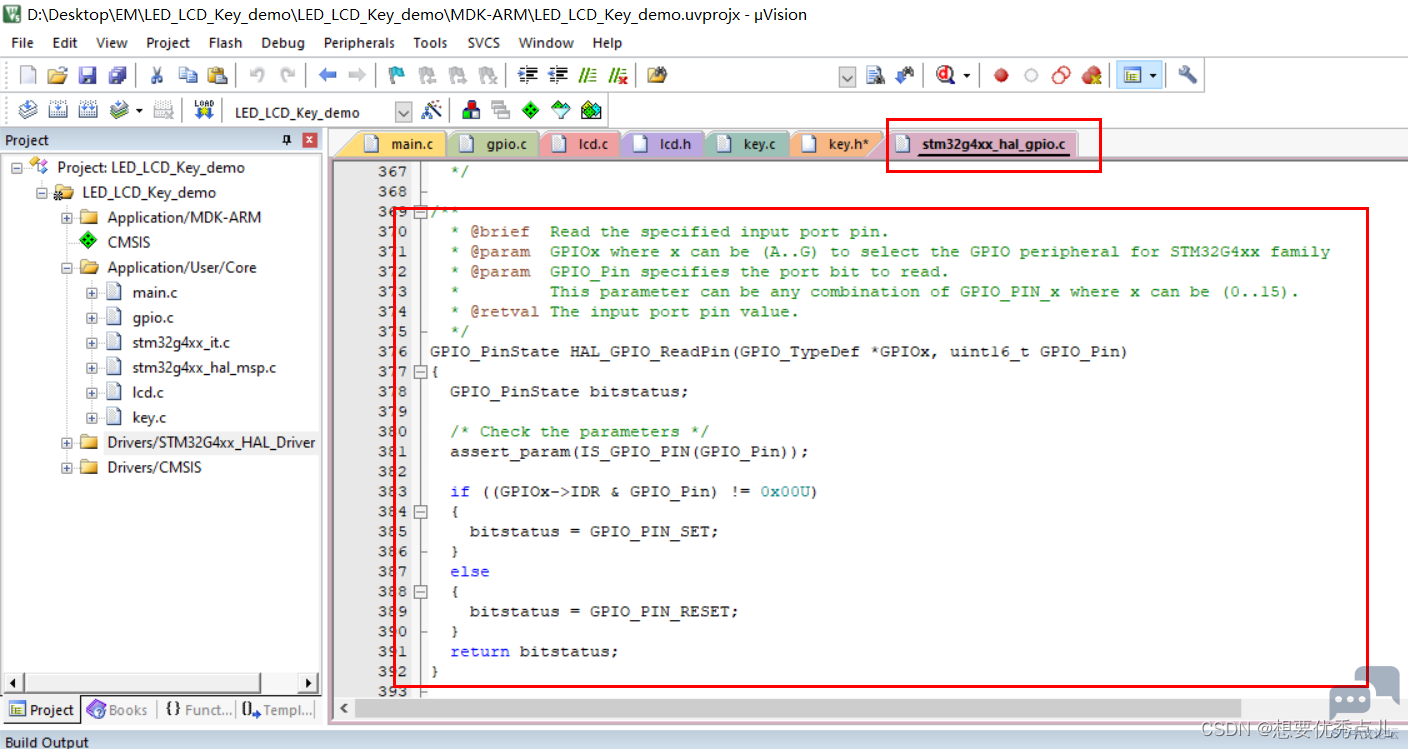Expand the Application/MDK-ARM folder

[66, 217]
